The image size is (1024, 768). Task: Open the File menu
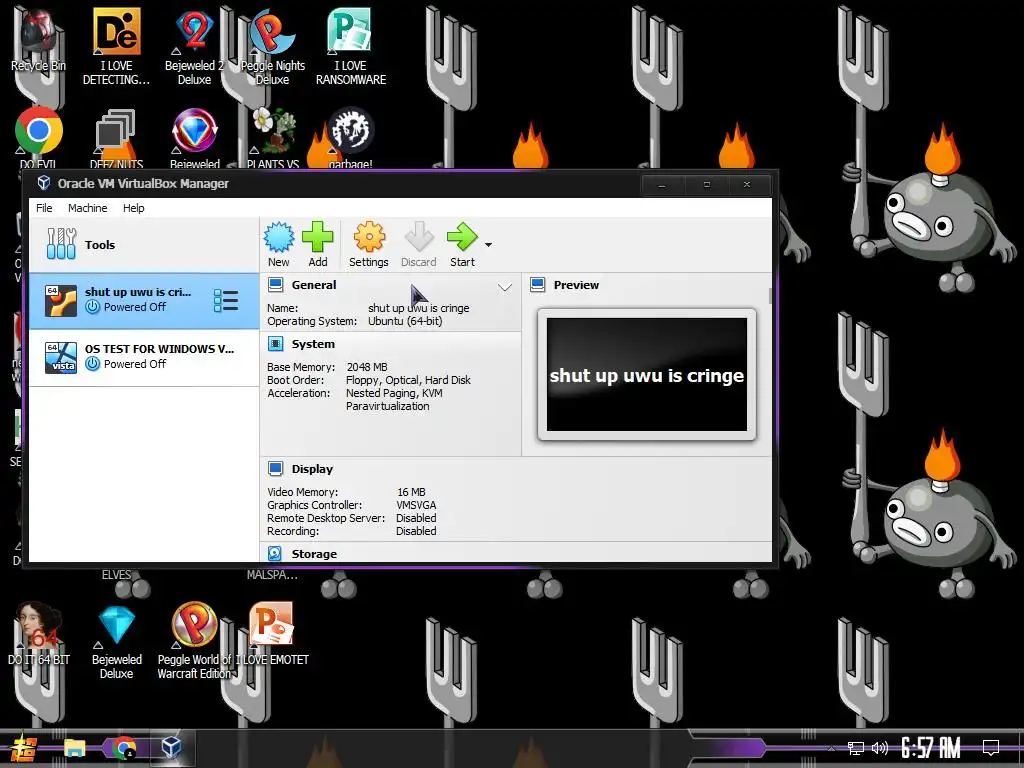(44, 208)
